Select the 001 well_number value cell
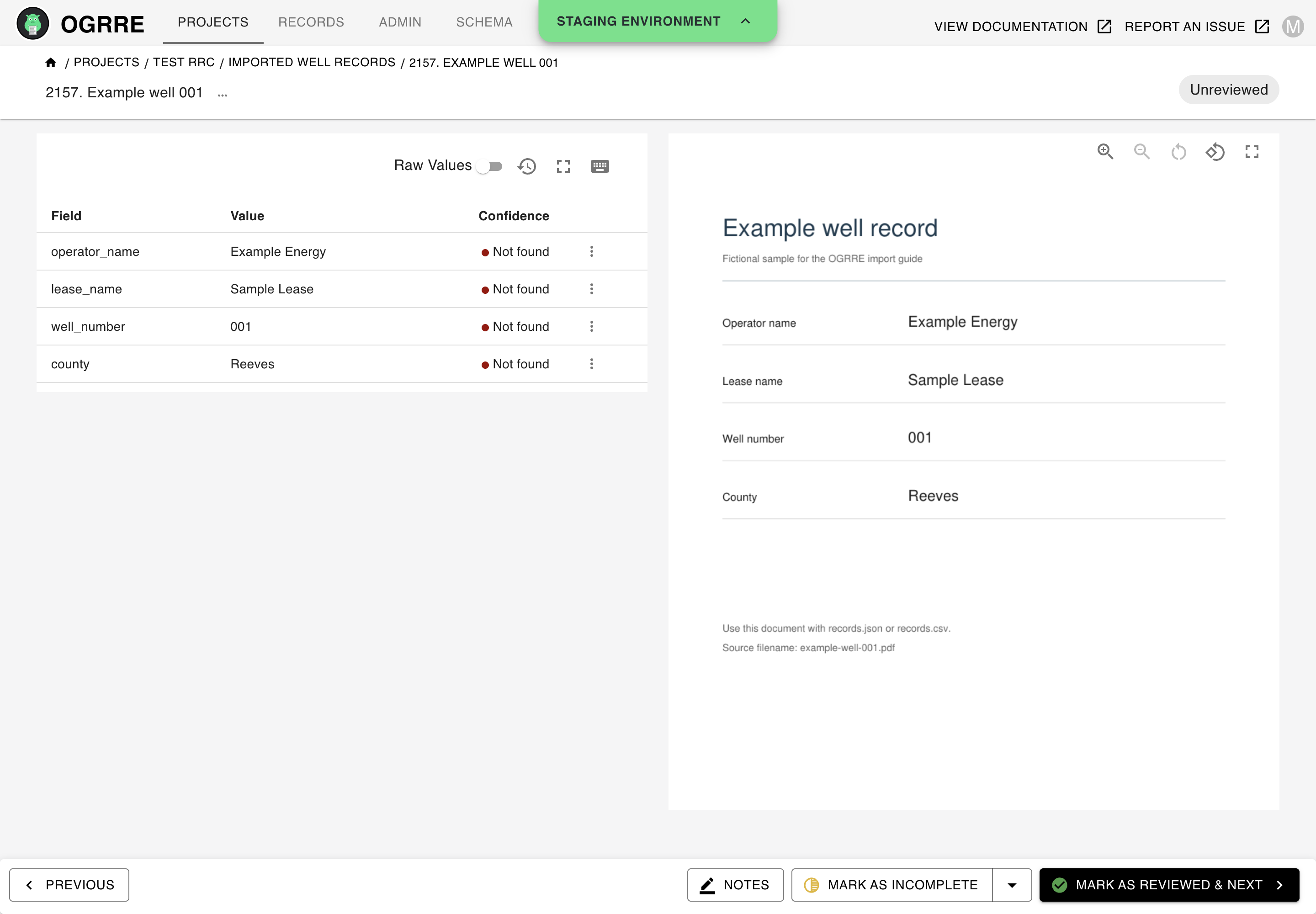 (x=240, y=326)
